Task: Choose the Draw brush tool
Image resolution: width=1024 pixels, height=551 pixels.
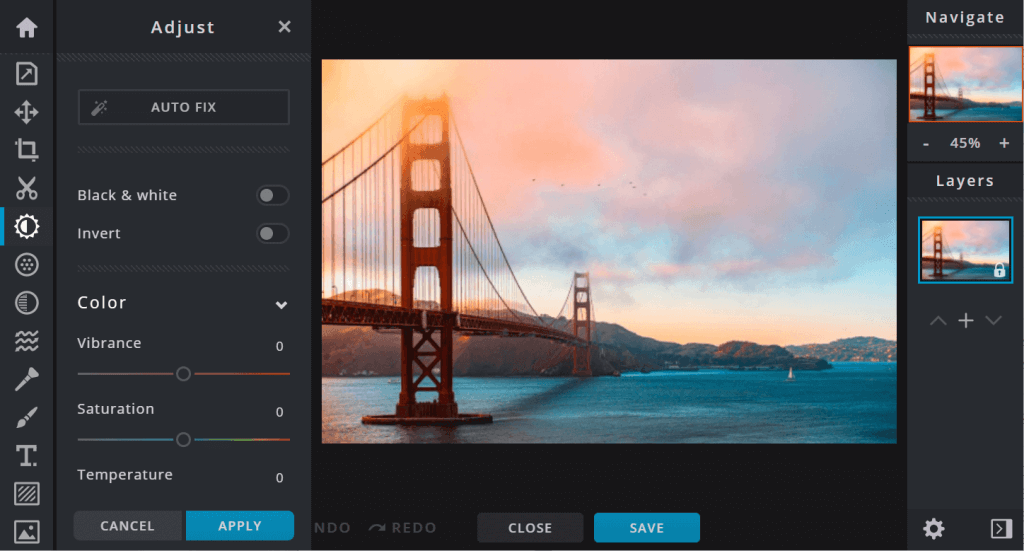Action: pos(27,418)
